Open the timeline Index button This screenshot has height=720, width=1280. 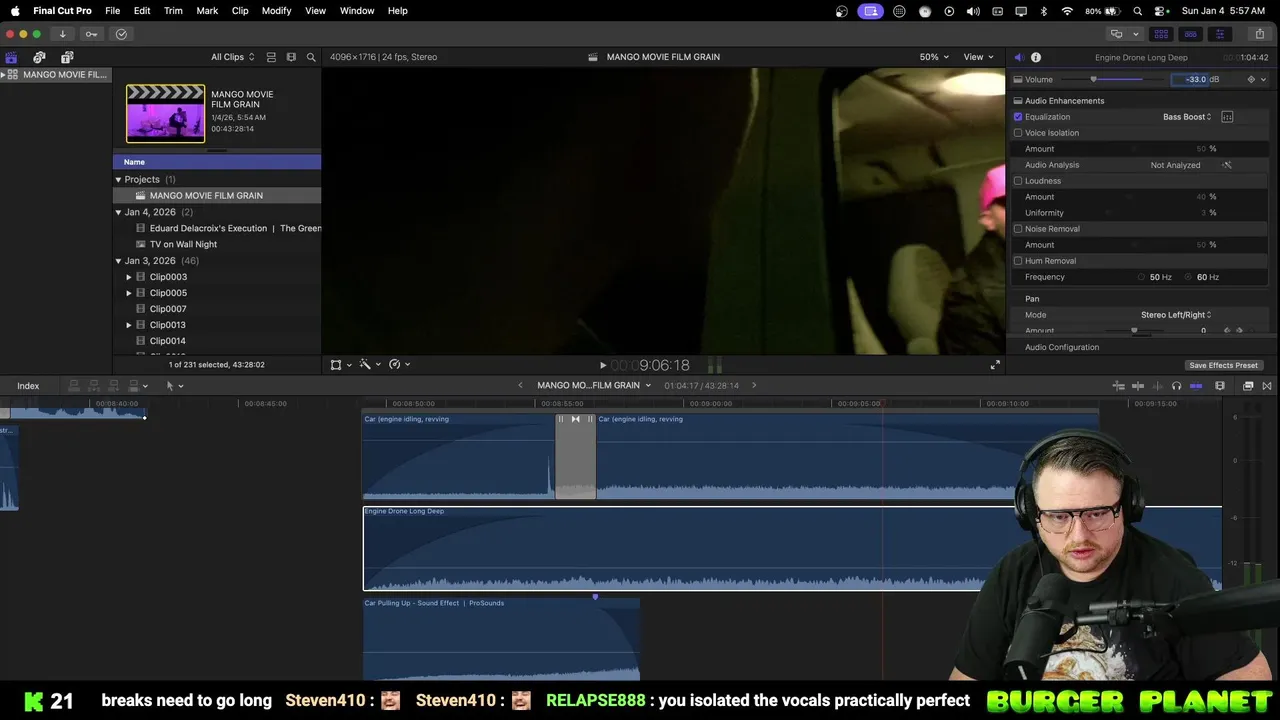(x=28, y=386)
